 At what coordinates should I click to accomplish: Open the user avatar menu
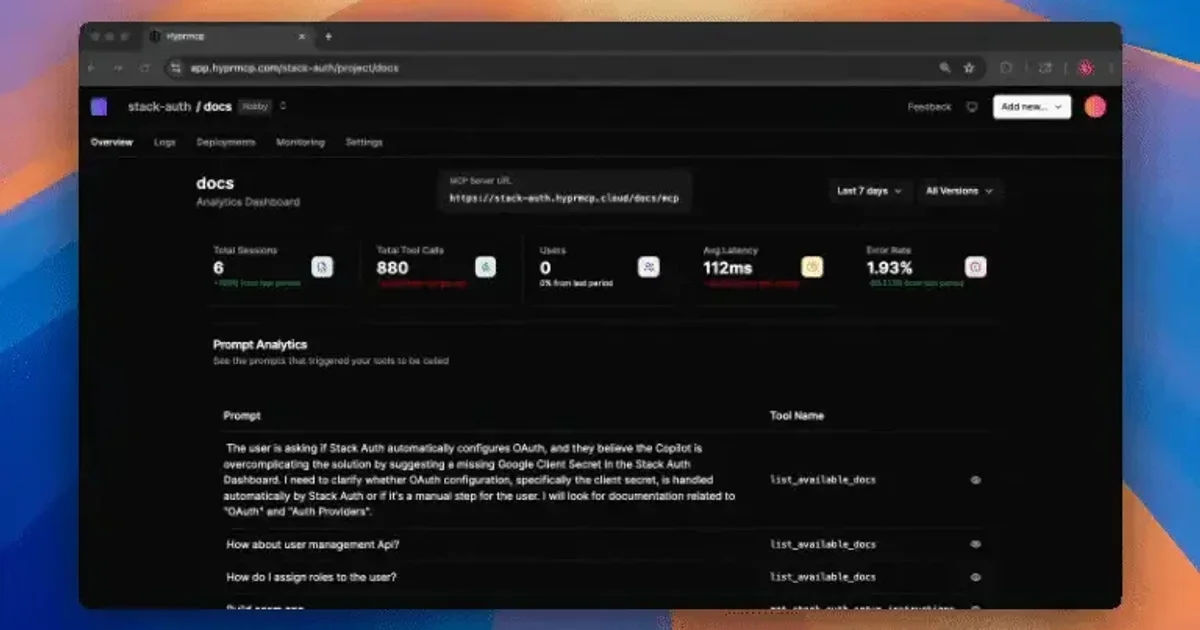pyautogui.click(x=1095, y=107)
